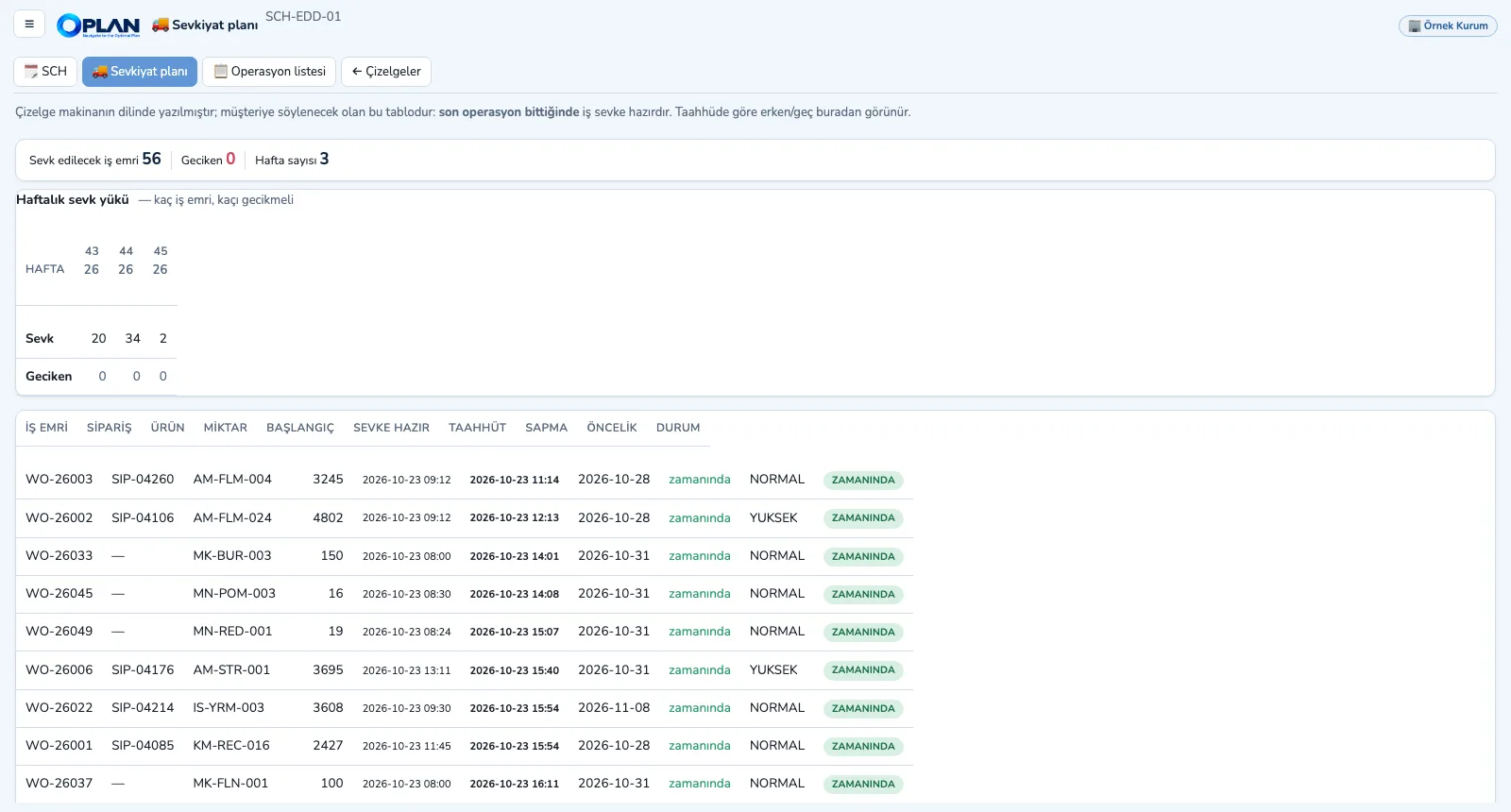The width and height of the screenshot is (1511, 812).
Task: Select work order WO-26002
Action: tap(59, 517)
